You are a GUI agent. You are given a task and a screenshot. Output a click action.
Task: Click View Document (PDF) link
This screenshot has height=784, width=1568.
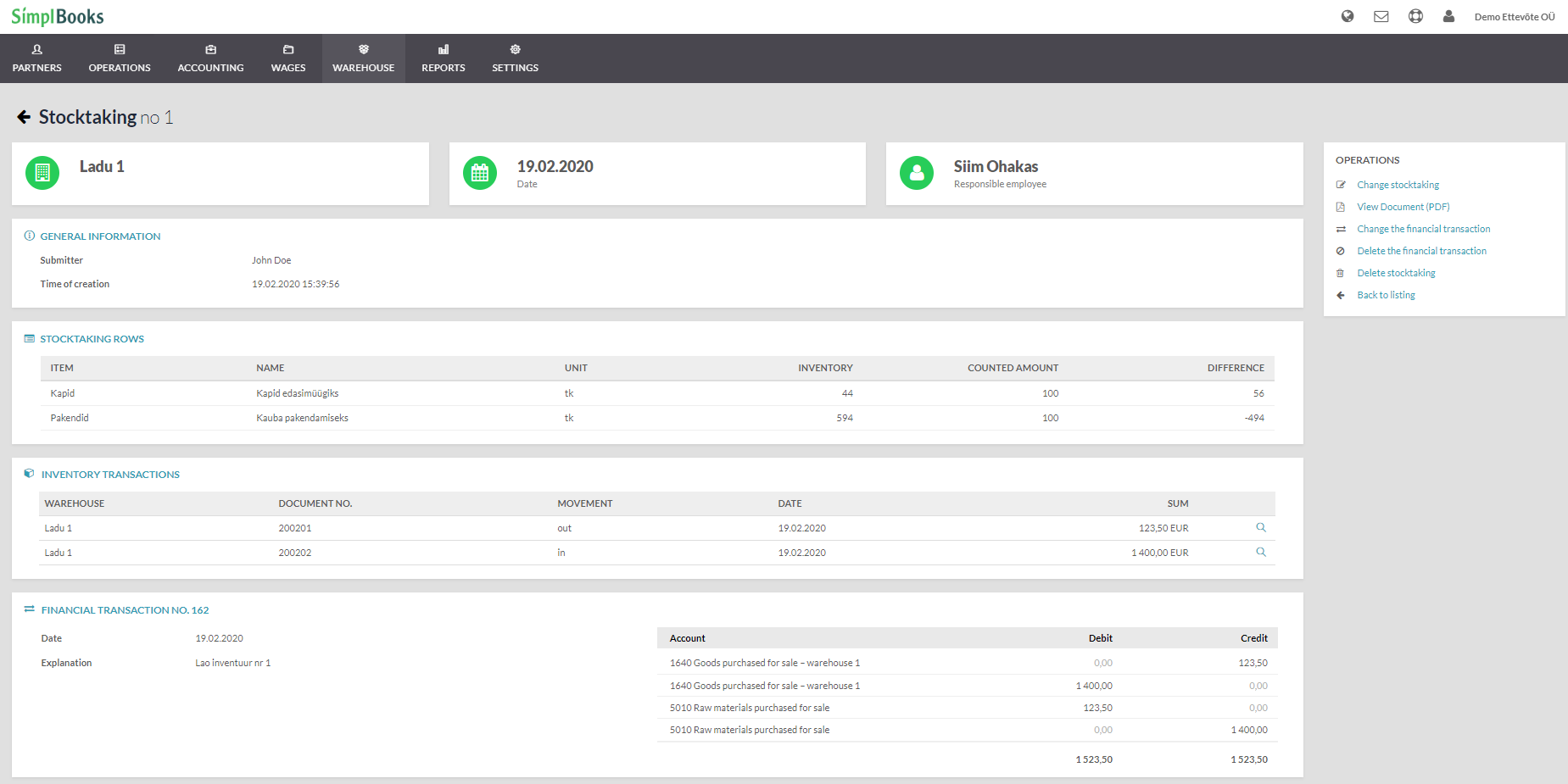[x=1403, y=207]
